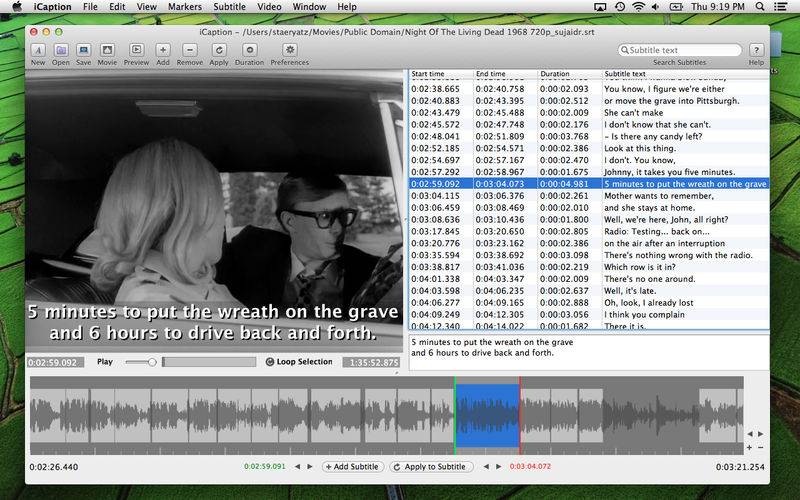The image size is (800, 500).
Task: Open the Video menu
Action: (269, 7)
